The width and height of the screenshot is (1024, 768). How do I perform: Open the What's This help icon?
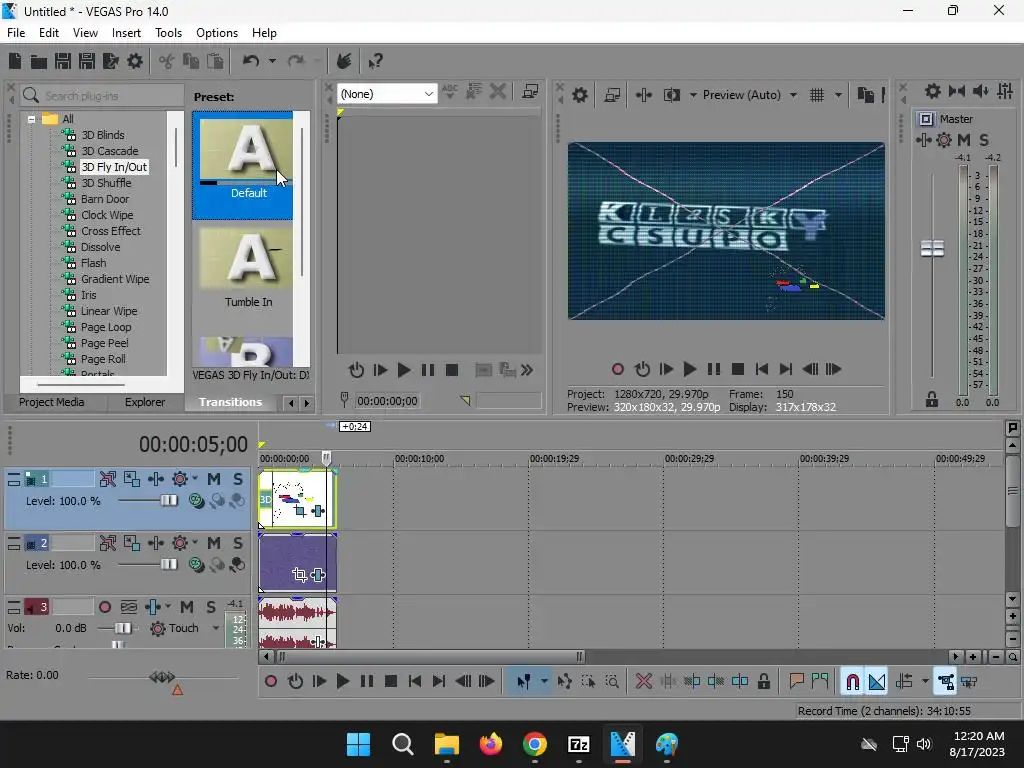coord(375,61)
